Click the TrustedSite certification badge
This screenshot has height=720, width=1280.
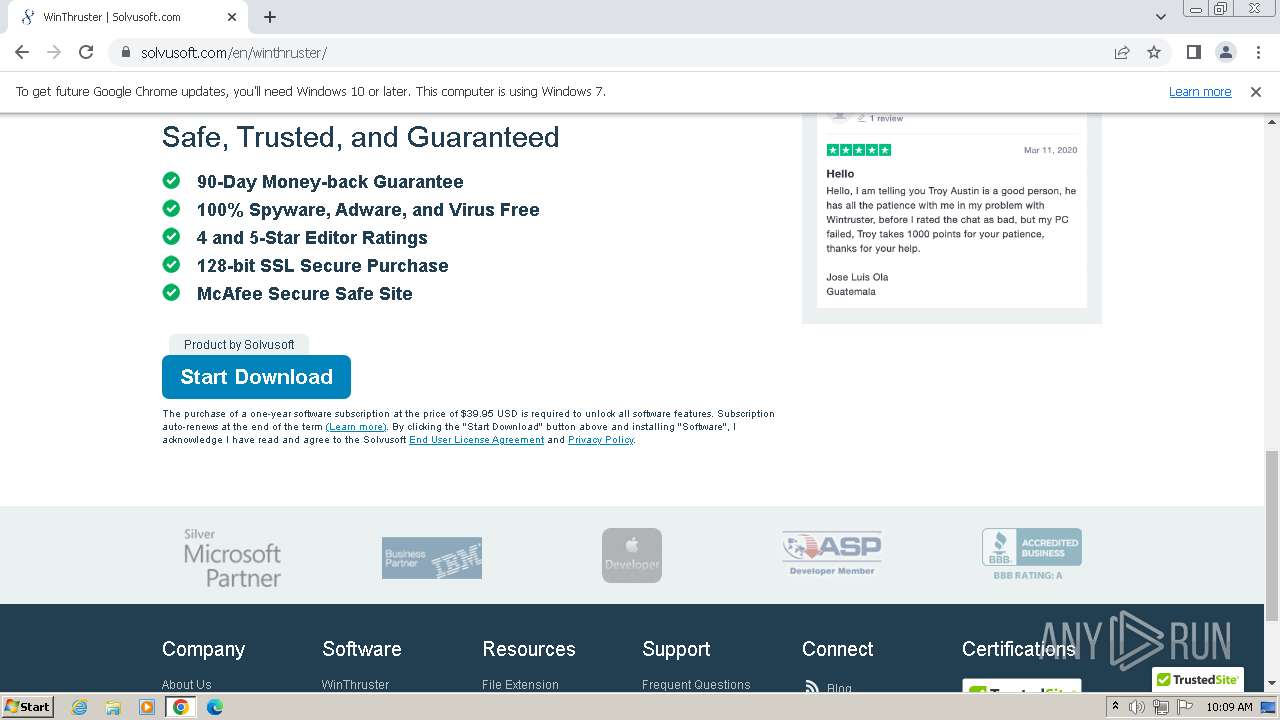pyautogui.click(x=1021, y=687)
